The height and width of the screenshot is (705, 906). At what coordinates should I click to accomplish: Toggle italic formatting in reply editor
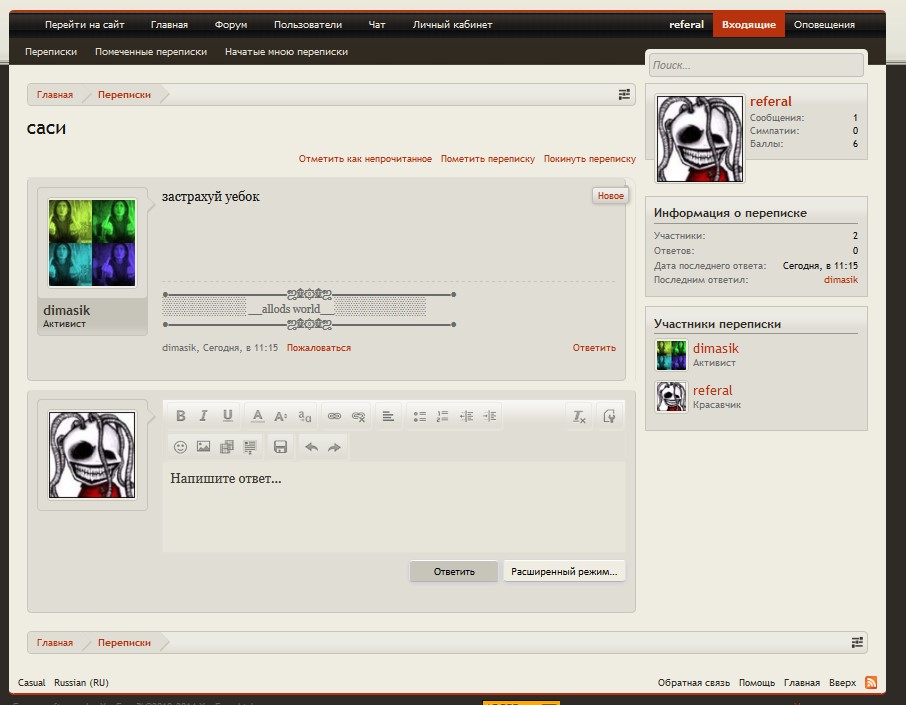click(203, 416)
